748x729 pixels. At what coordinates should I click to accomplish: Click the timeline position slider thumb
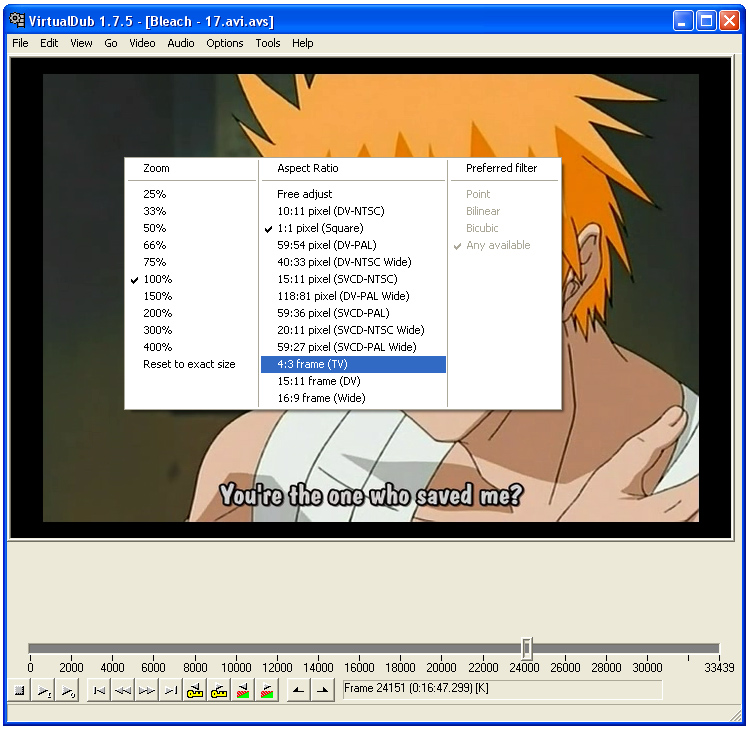tap(527, 648)
